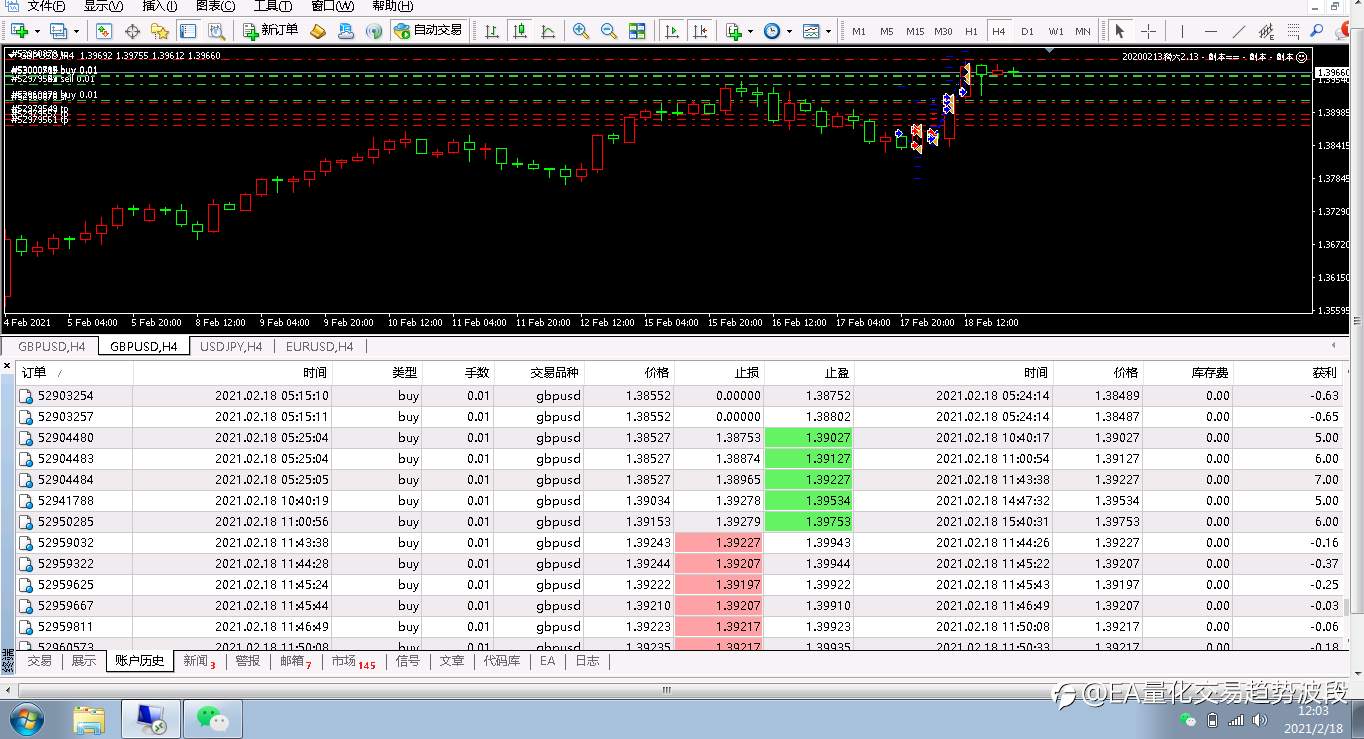This screenshot has width=1364, height=739.
Task: Switch chart to candlestick style
Action: (520, 31)
